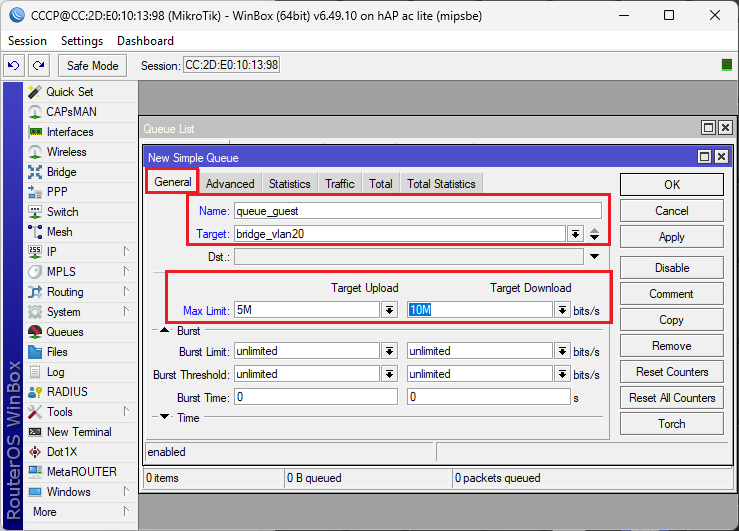Click the Apply button
This screenshot has height=531, width=739.
[672, 237]
